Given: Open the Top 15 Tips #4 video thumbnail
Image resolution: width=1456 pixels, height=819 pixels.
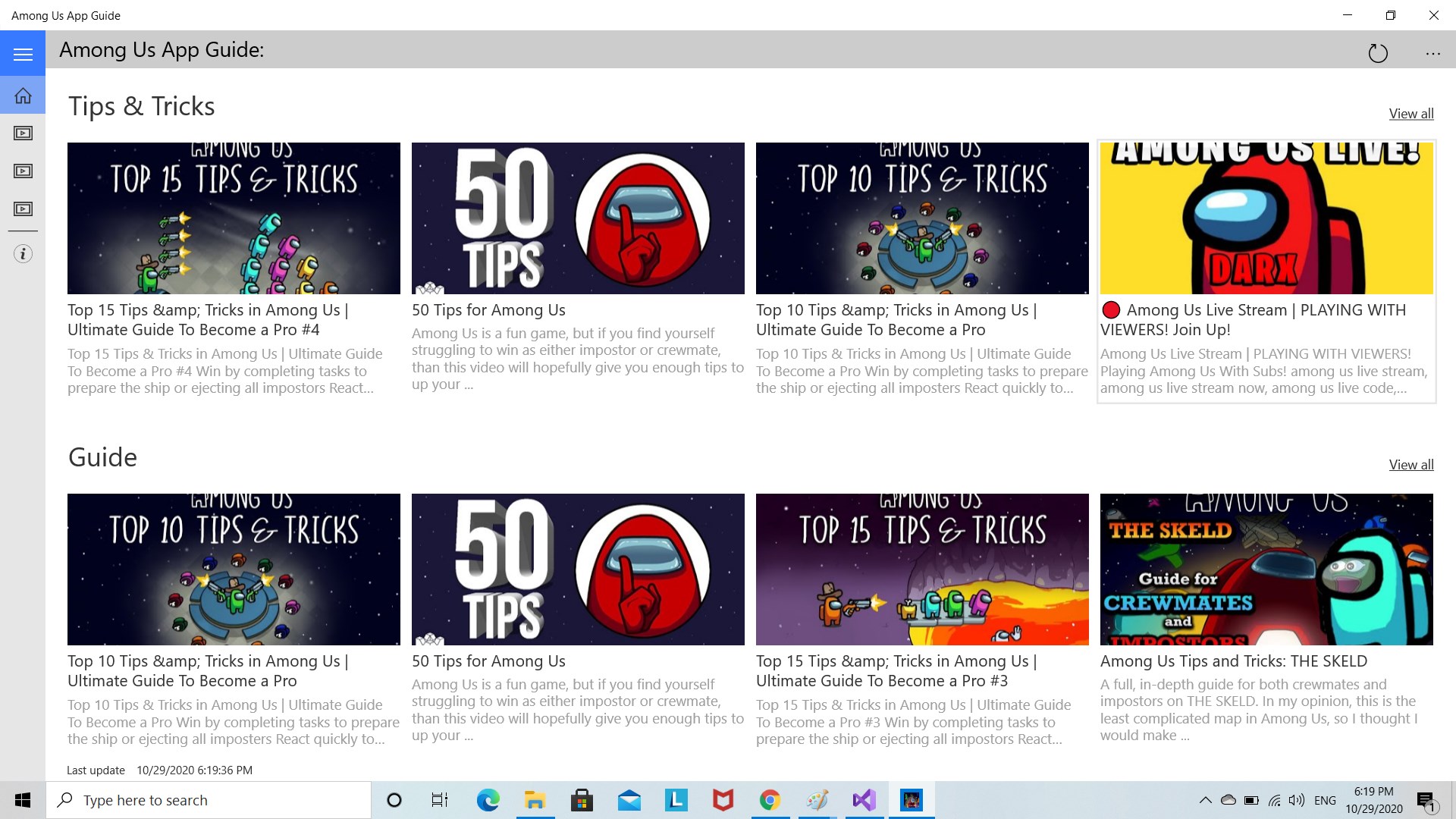Looking at the screenshot, I should click(234, 218).
